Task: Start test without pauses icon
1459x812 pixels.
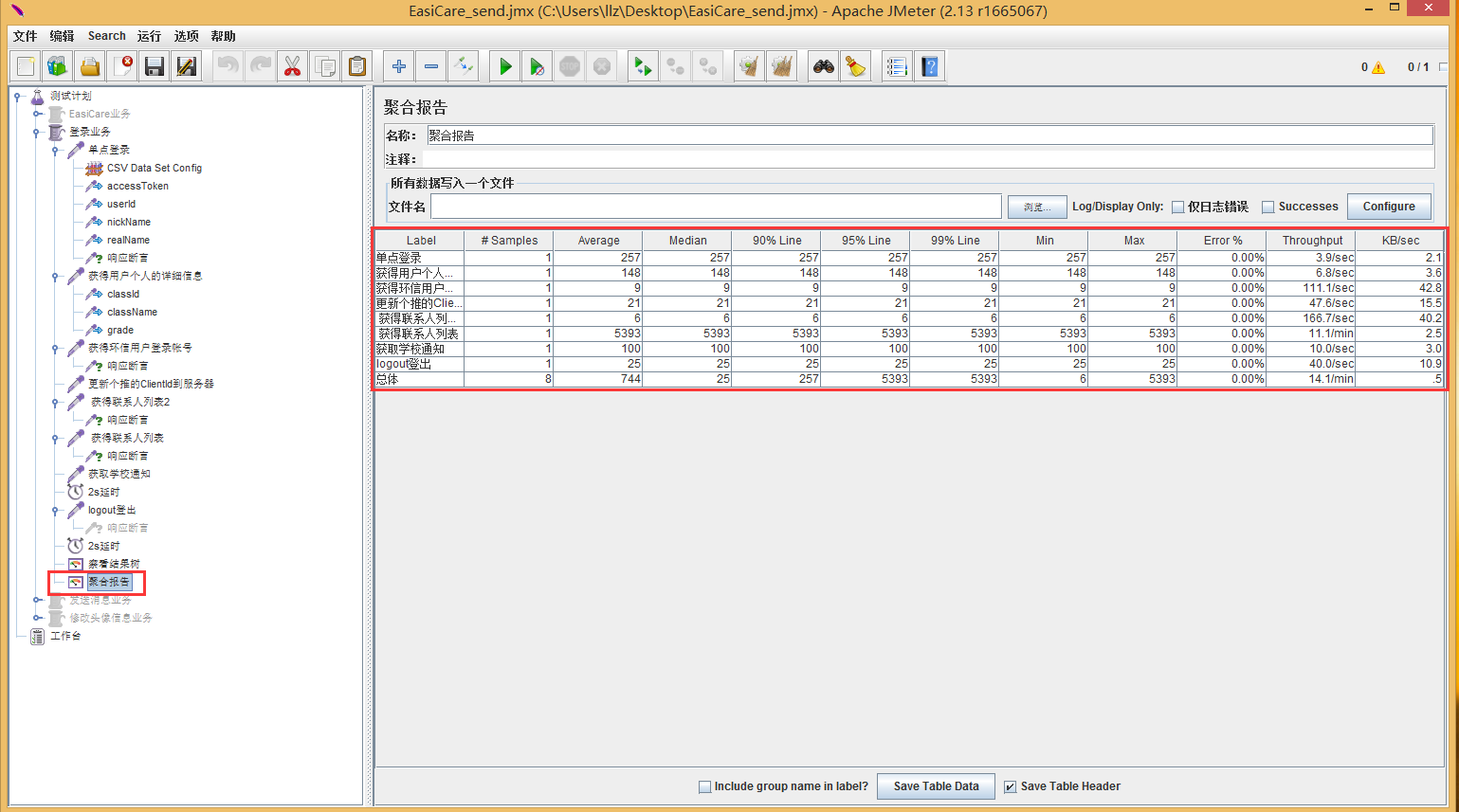Action: coord(538,66)
